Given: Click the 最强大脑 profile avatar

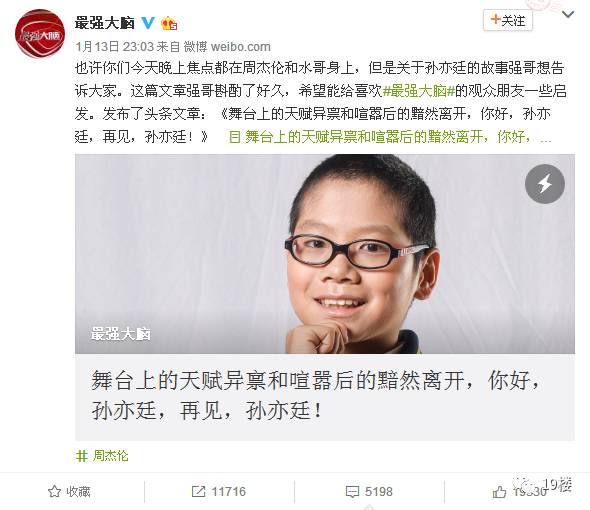Looking at the screenshot, I should 40,34.
